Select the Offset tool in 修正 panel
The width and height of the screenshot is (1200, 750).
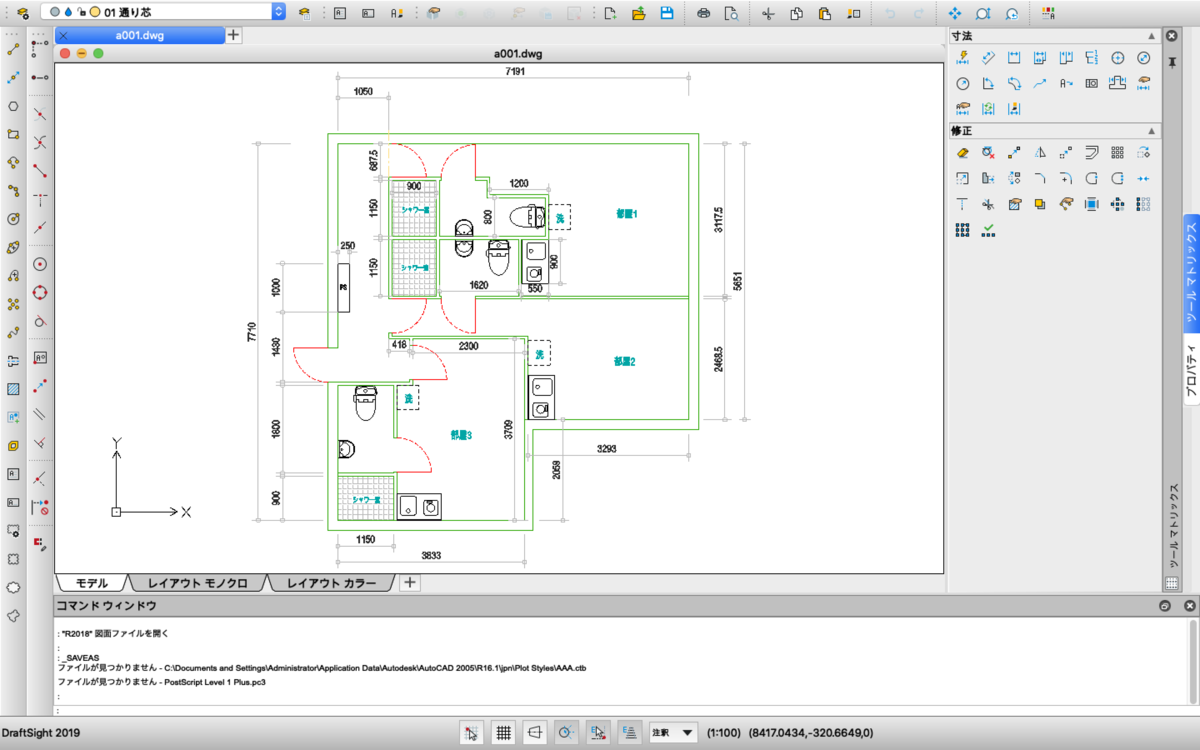(x=1092, y=152)
